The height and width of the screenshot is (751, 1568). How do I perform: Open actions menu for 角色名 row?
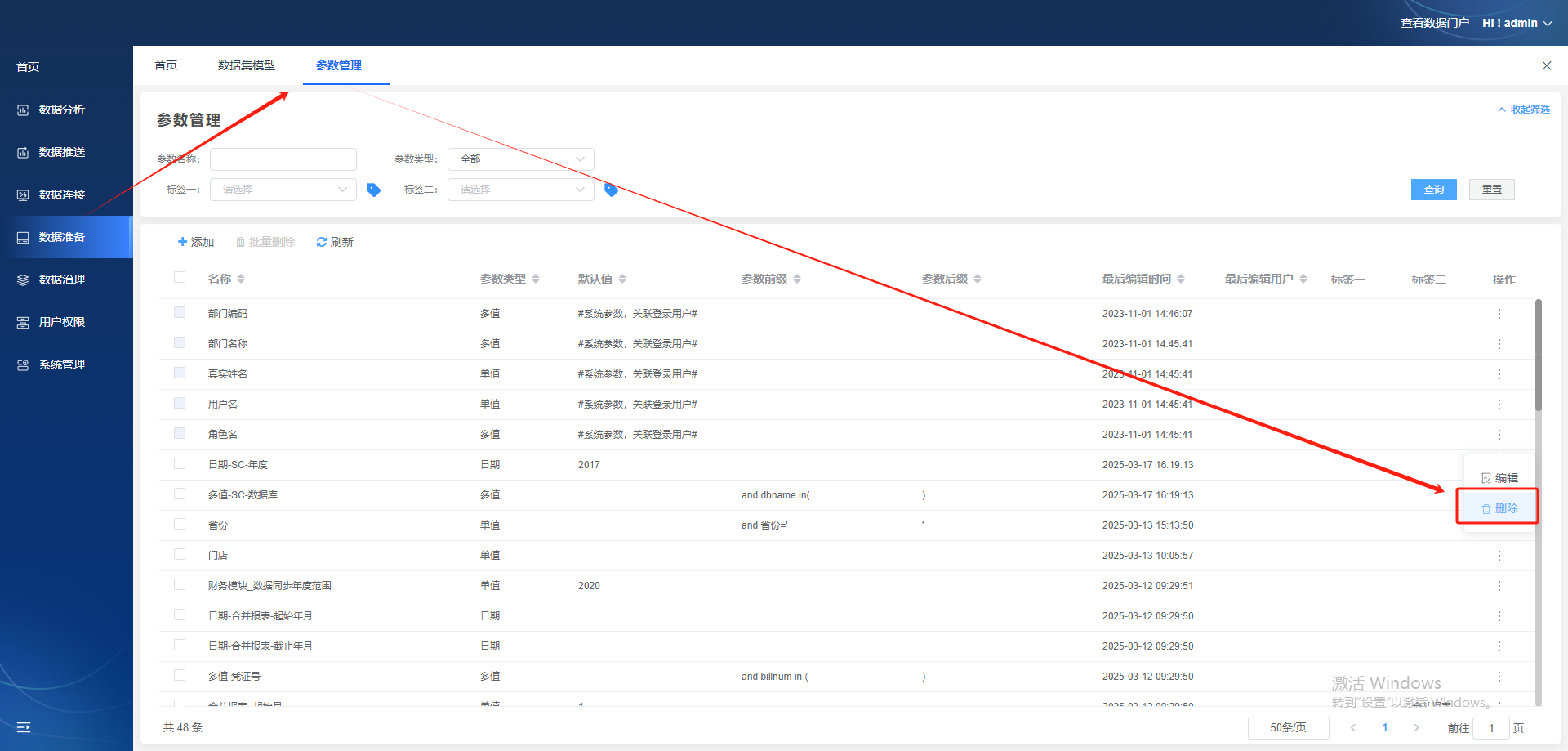pos(1499,435)
